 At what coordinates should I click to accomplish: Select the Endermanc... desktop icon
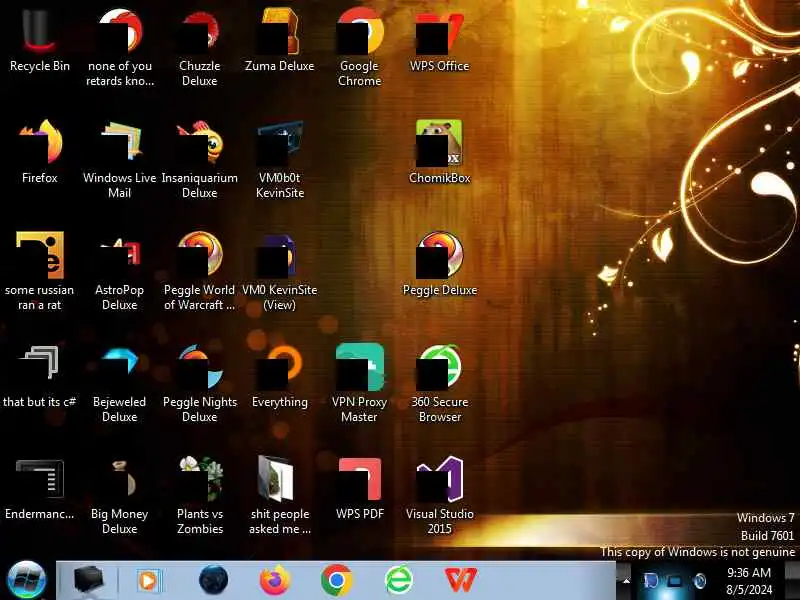tap(39, 489)
